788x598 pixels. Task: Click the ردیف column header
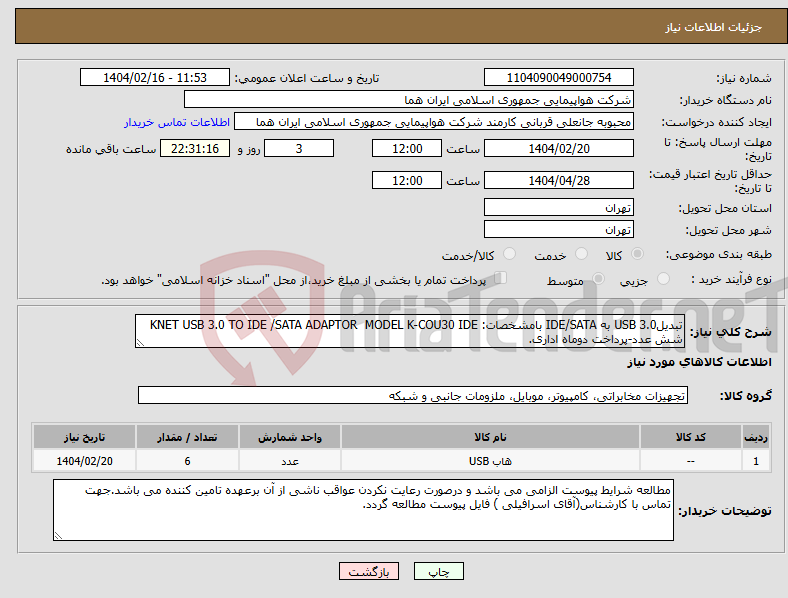(x=756, y=437)
